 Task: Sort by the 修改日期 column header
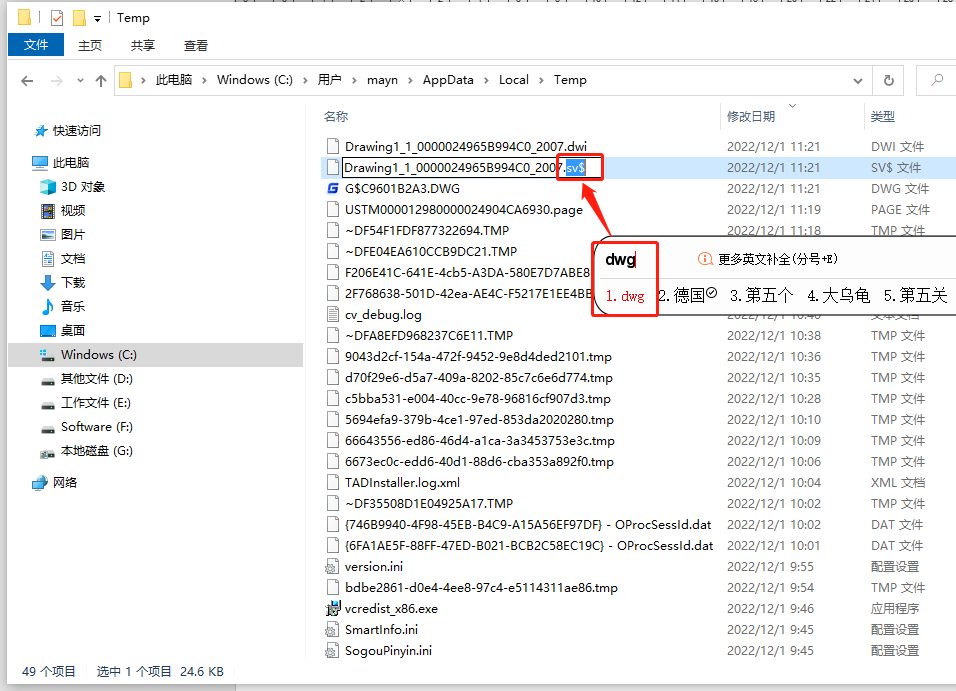750,117
